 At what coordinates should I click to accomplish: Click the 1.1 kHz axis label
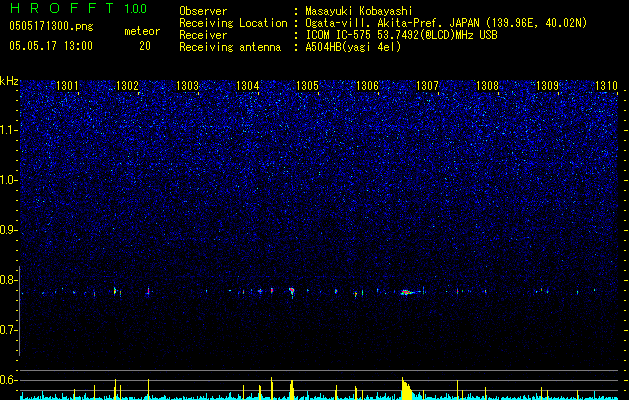(x=8, y=130)
